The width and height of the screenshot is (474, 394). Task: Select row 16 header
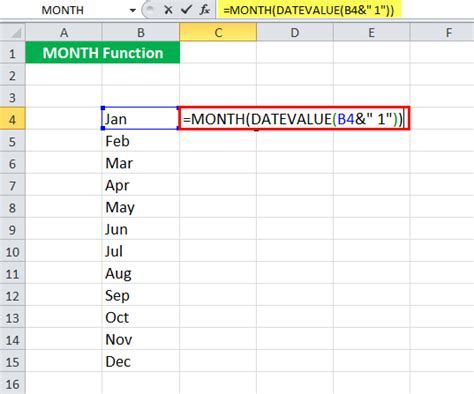point(13,383)
